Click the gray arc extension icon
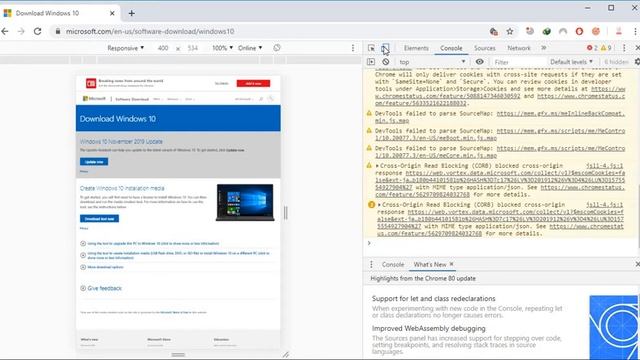 (563, 31)
